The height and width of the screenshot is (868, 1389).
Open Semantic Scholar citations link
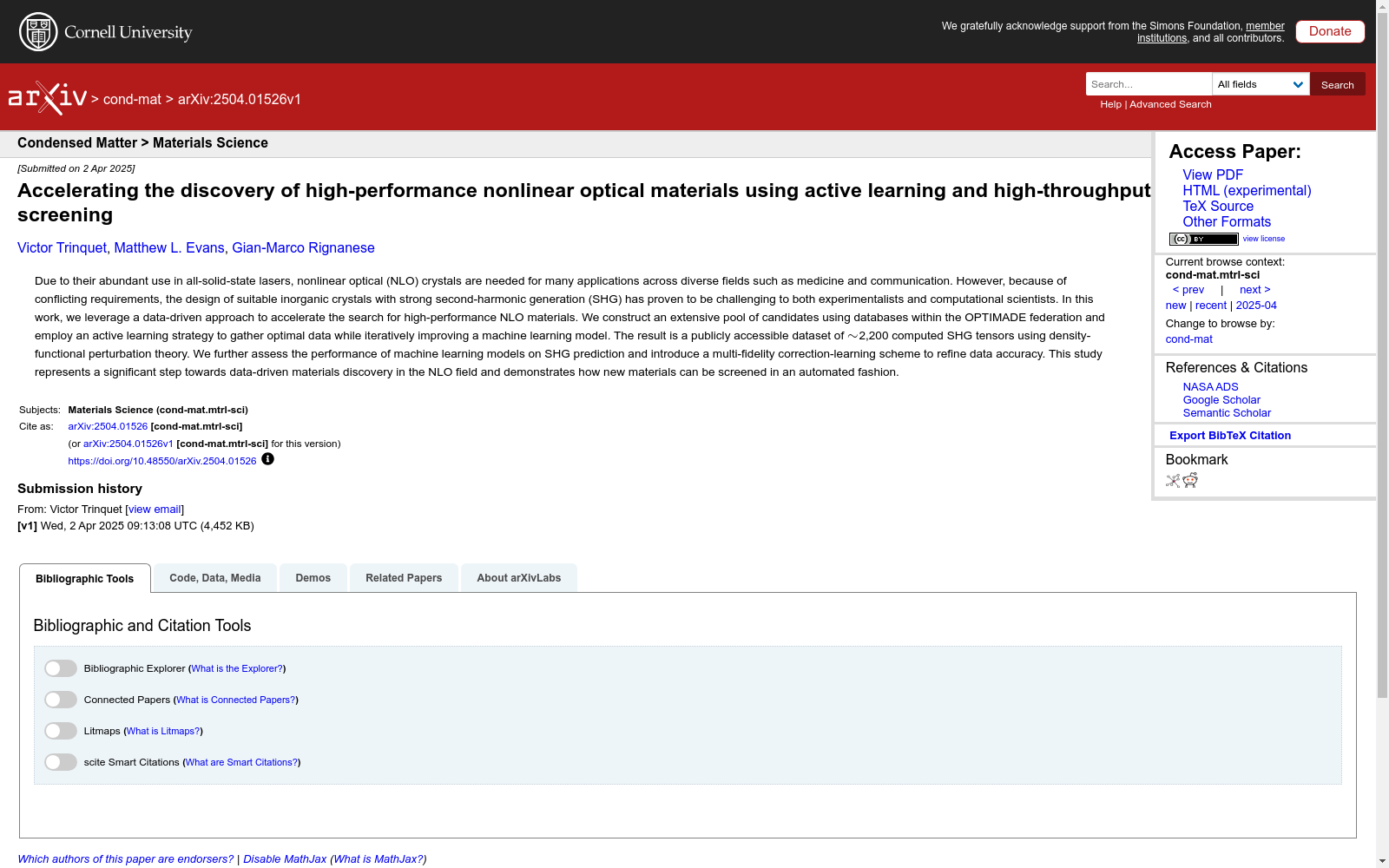click(1227, 413)
